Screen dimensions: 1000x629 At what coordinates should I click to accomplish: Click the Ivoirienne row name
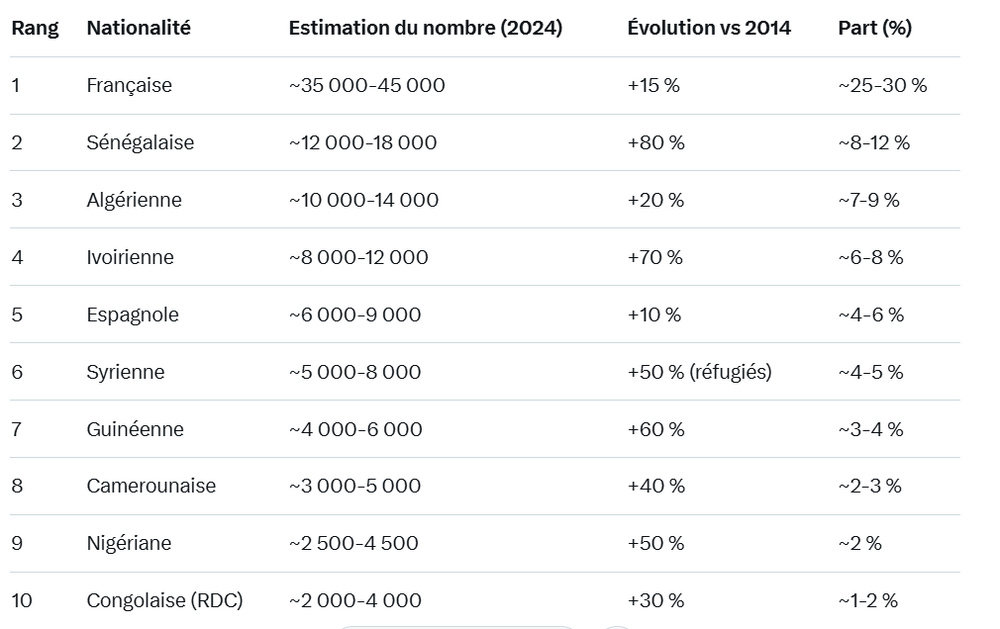(130, 258)
